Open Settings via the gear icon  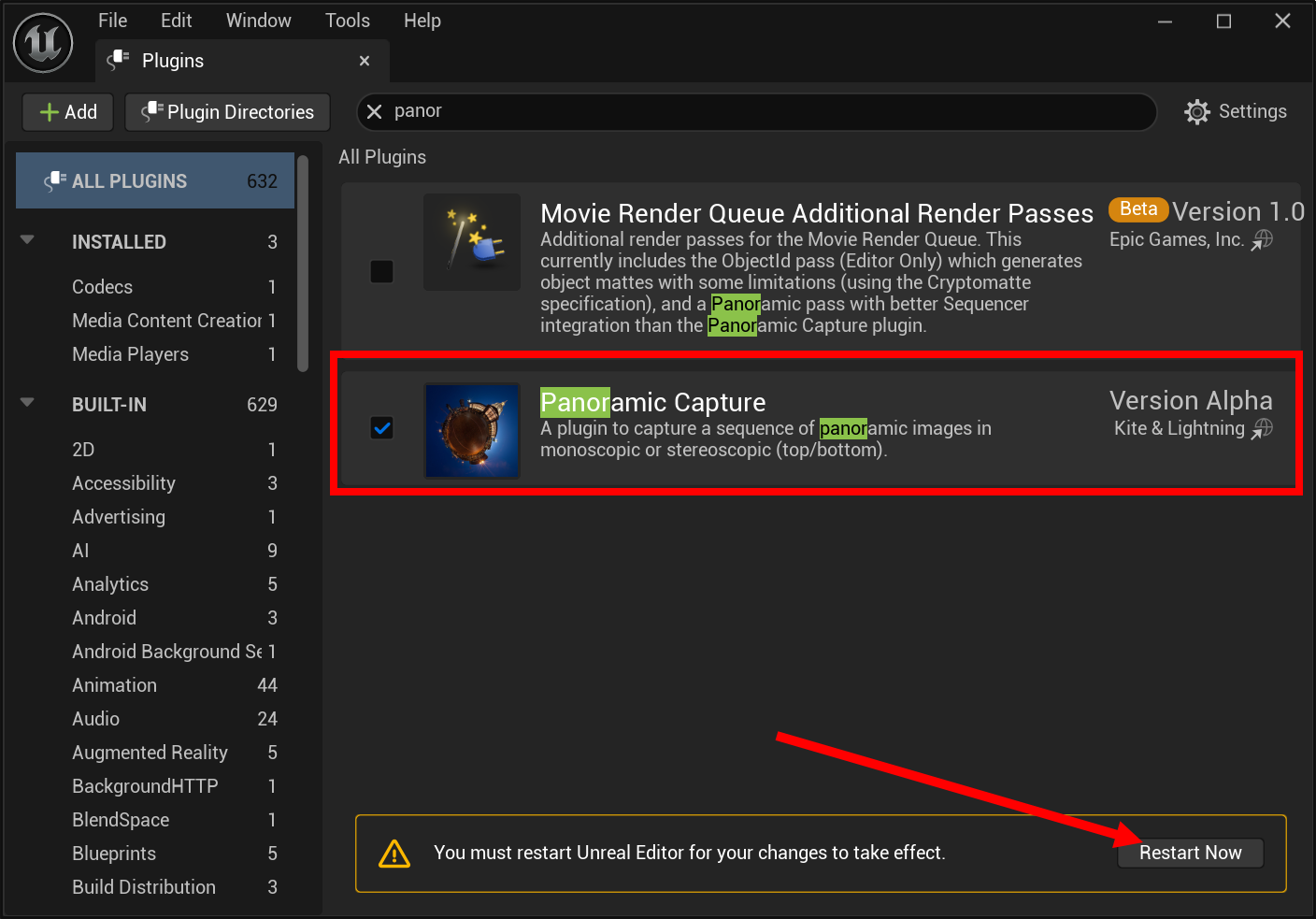tap(1196, 112)
